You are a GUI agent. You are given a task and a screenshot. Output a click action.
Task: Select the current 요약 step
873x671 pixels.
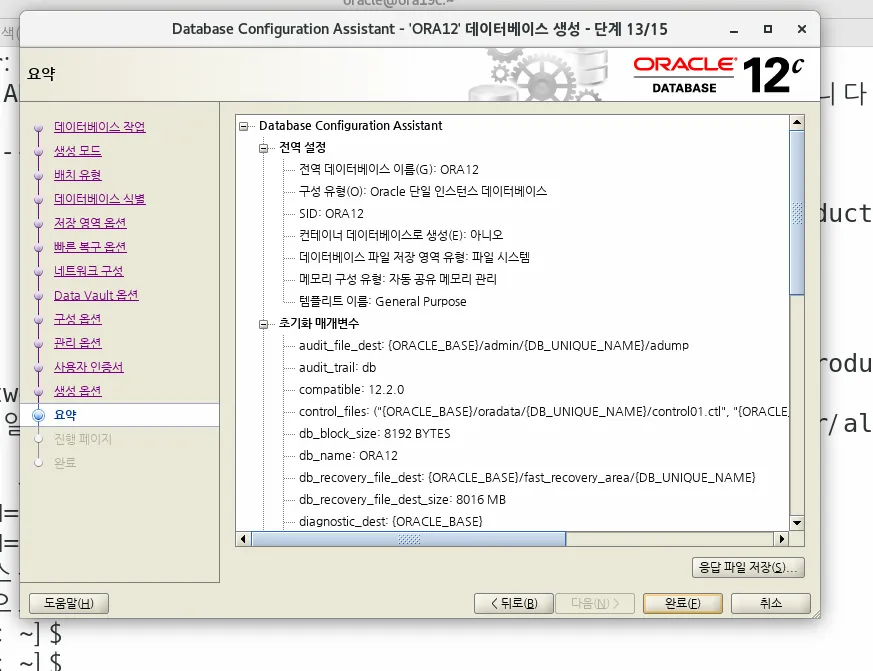pyautogui.click(x=65, y=415)
